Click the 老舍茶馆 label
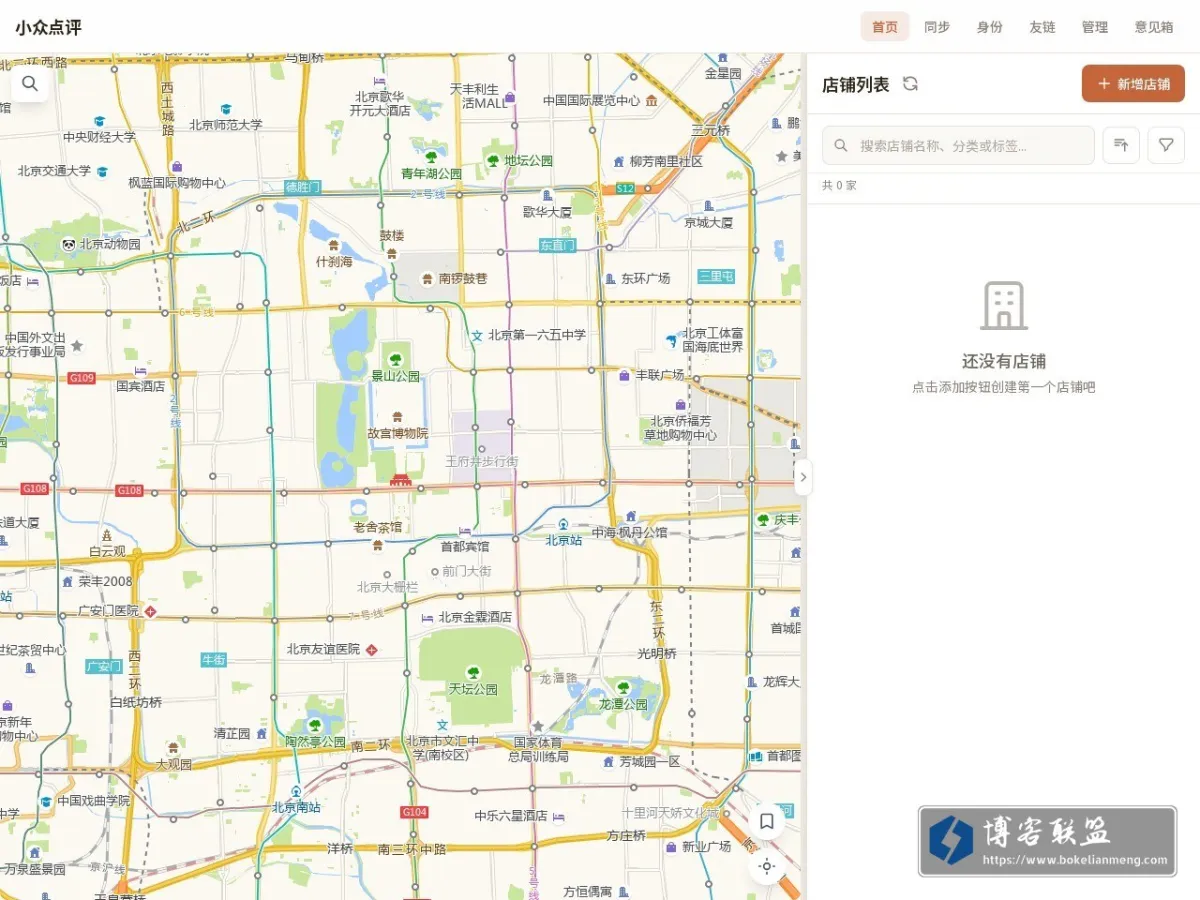The width and height of the screenshot is (1200, 900). (x=378, y=526)
